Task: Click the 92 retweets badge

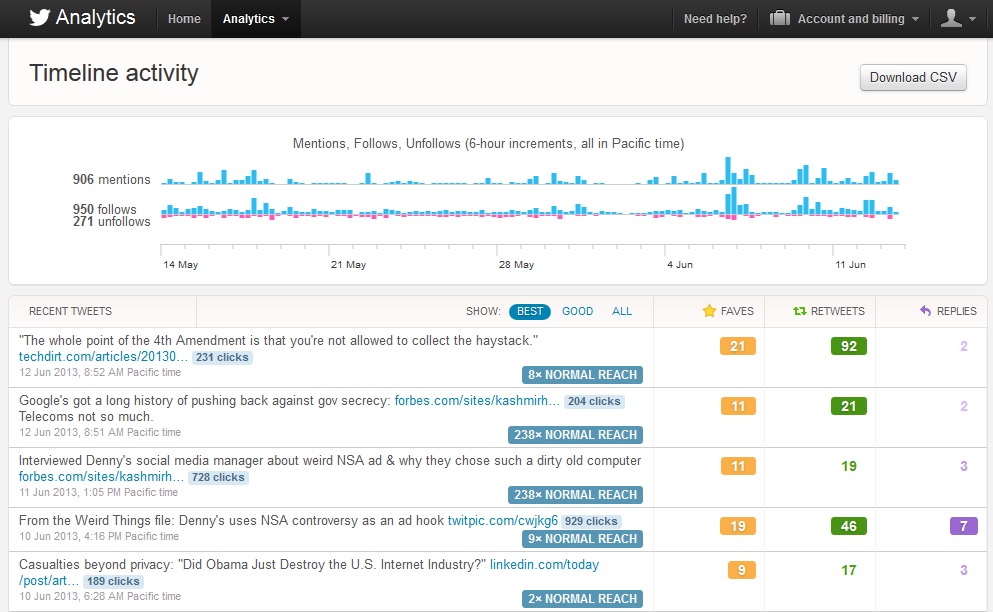Action: 849,346
